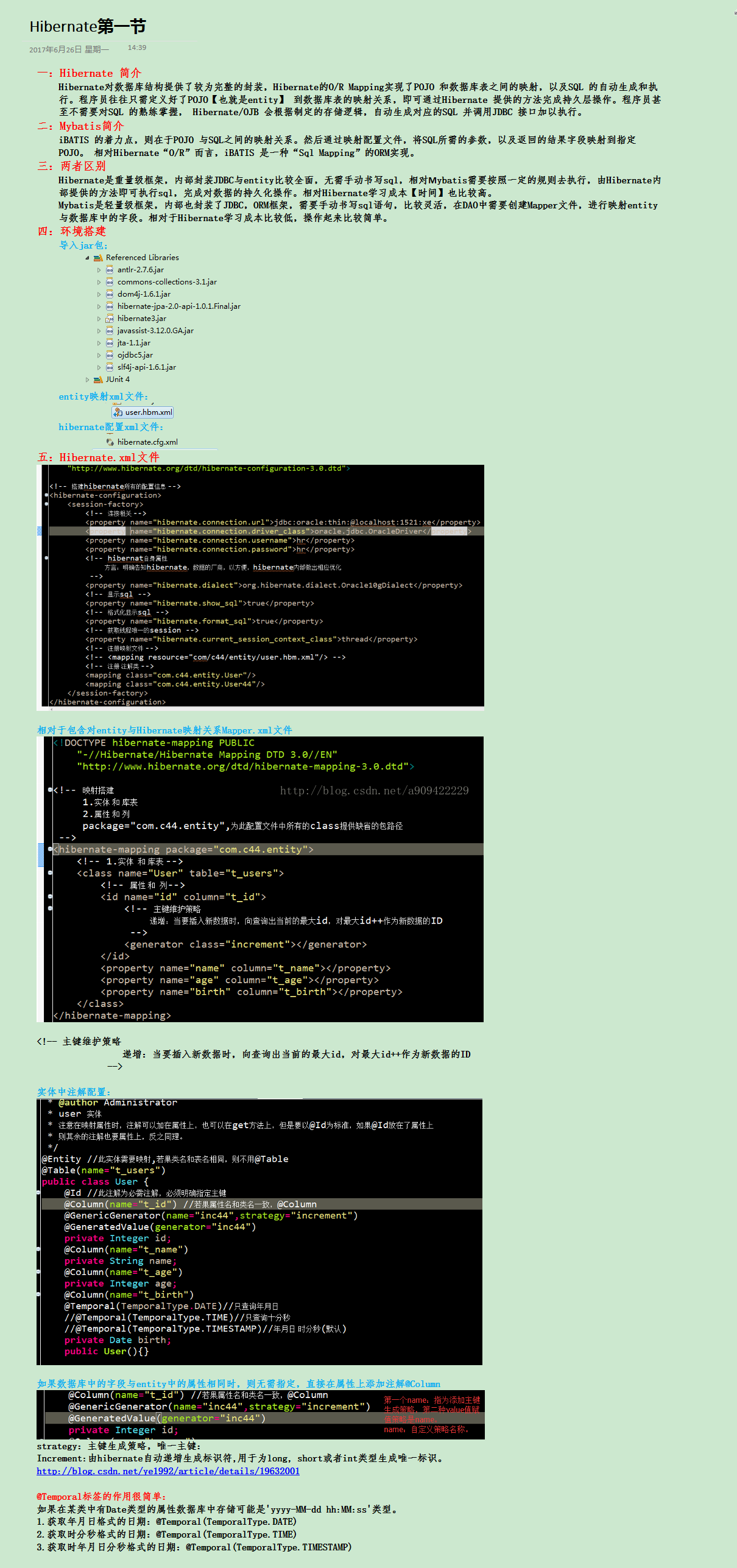This screenshot has height=1568, width=737.
Task: Click heading 五: Hibernate.xml文件
Action: [99, 457]
